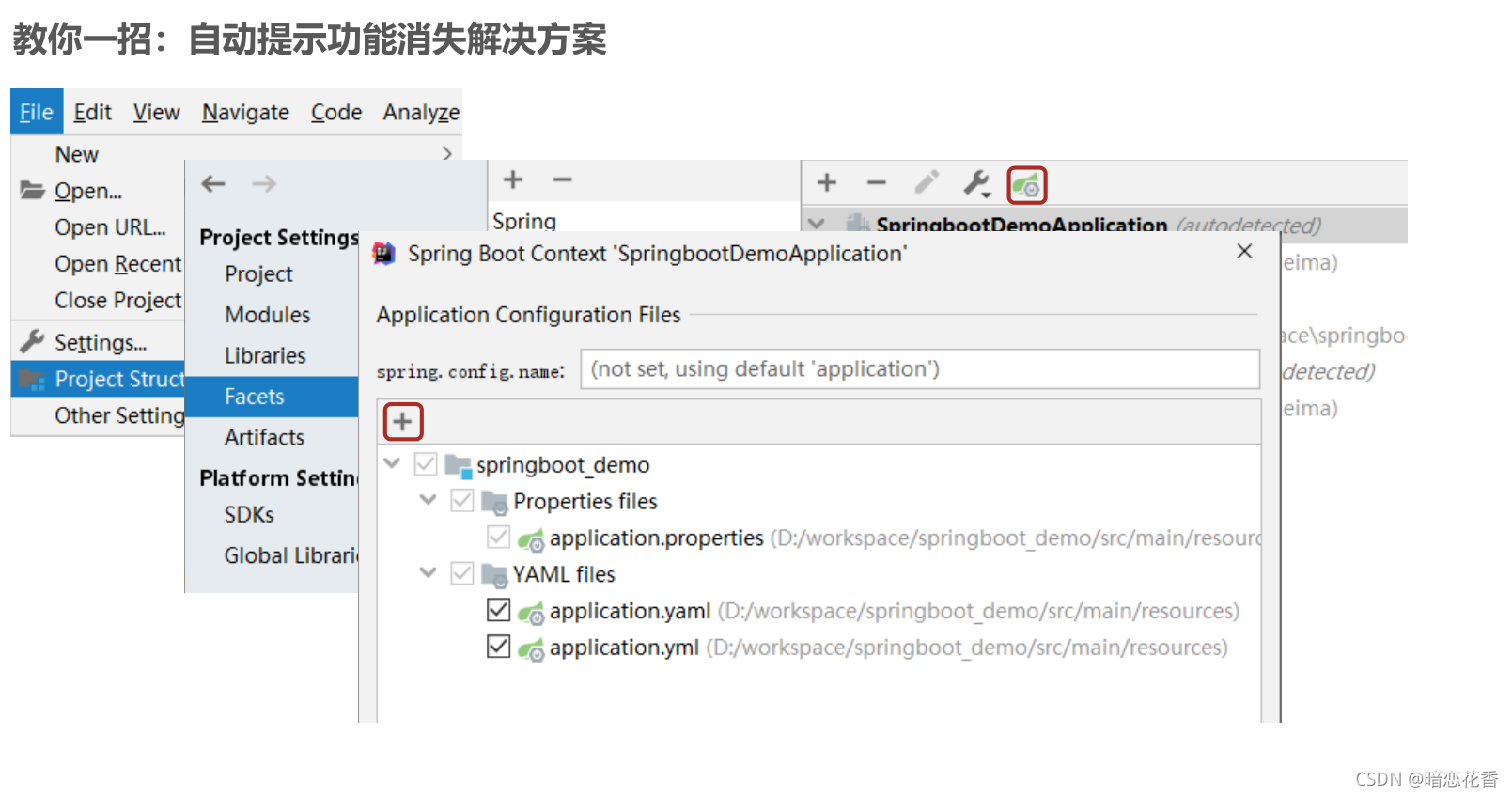This screenshot has width=1512, height=796.
Task: Click the plus icon above springboot_demo tree
Action: pyautogui.click(x=403, y=422)
